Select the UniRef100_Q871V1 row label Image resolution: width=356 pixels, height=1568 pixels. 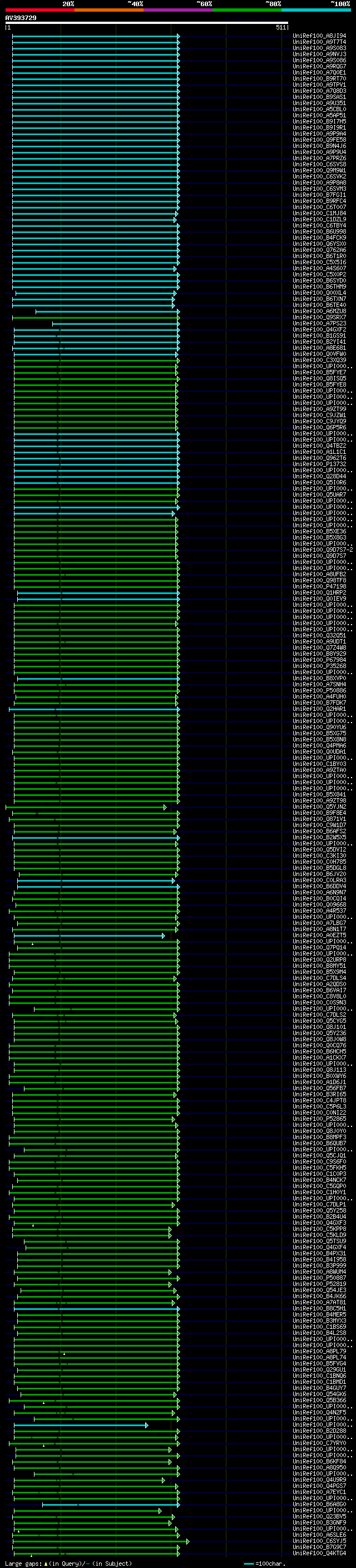click(x=319, y=819)
